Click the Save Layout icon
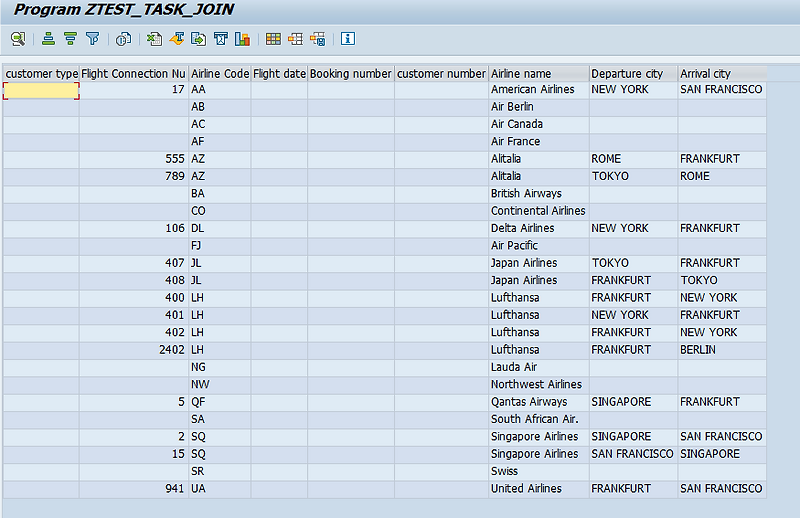The height and width of the screenshot is (518, 800). [x=317, y=39]
